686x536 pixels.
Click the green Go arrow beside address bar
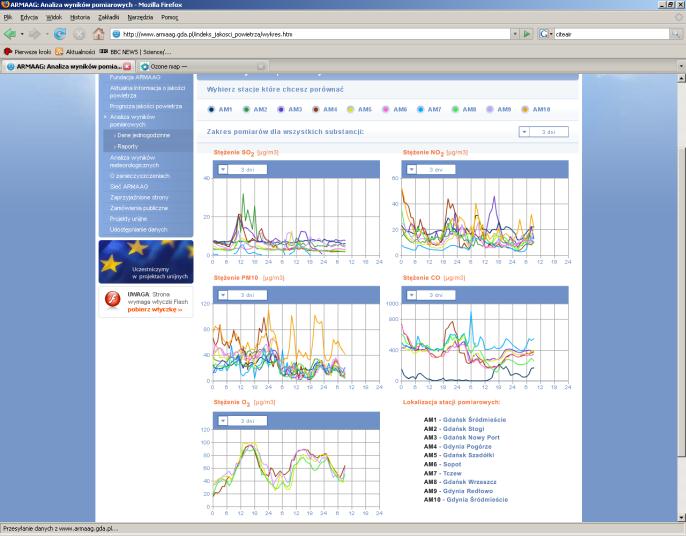coord(527,34)
